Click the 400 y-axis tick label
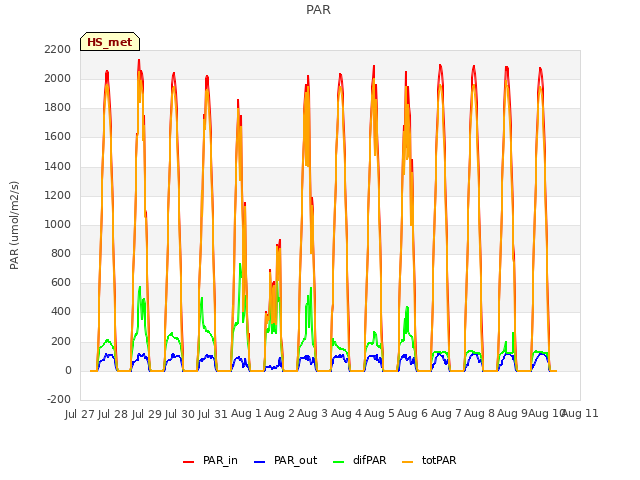 coord(61,312)
